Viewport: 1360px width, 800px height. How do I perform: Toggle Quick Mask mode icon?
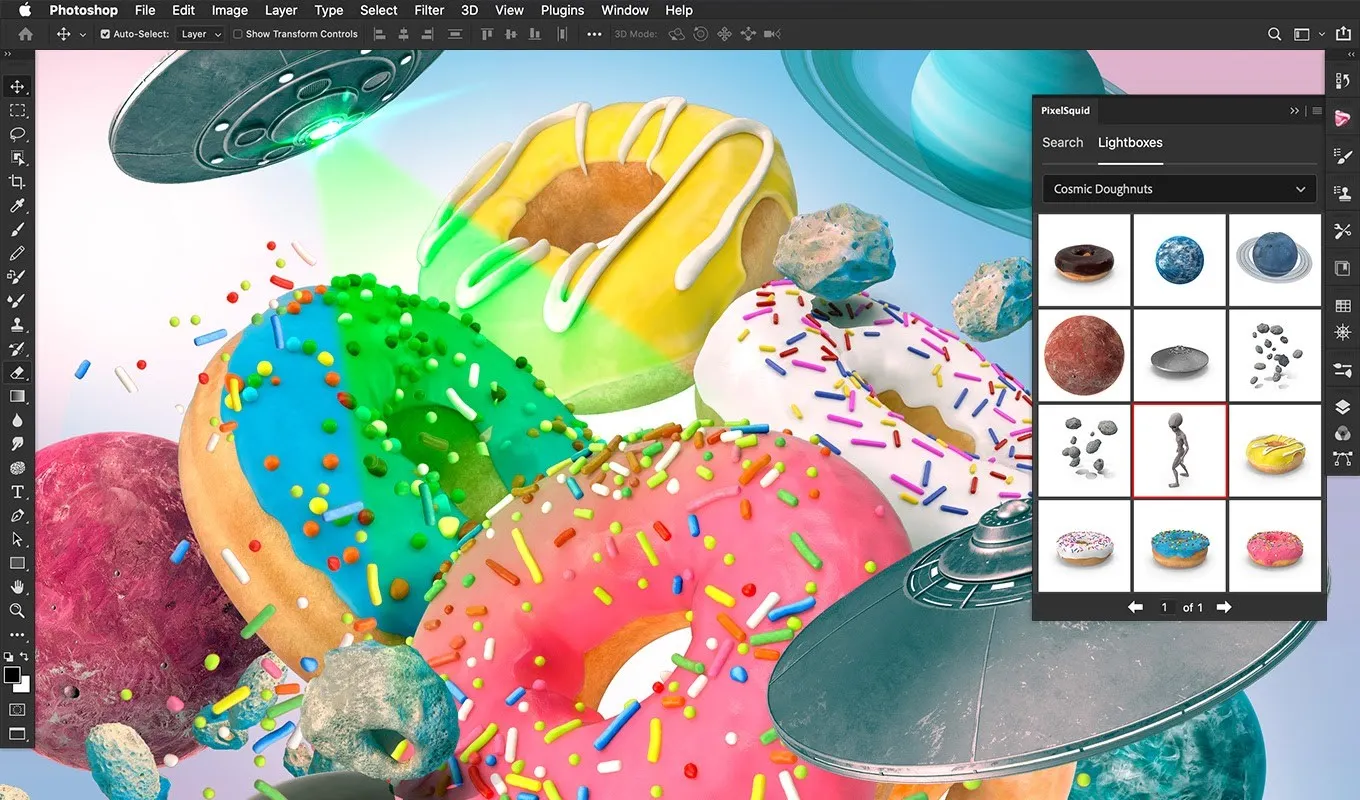click(x=17, y=710)
